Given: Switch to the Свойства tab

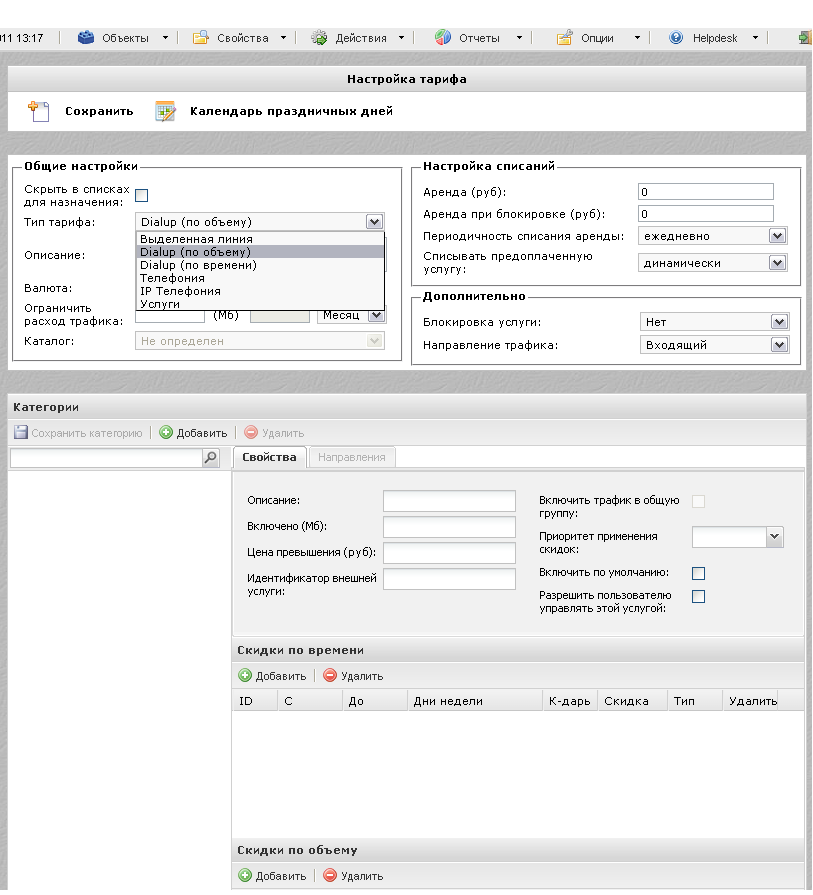Looking at the screenshot, I should 269,457.
